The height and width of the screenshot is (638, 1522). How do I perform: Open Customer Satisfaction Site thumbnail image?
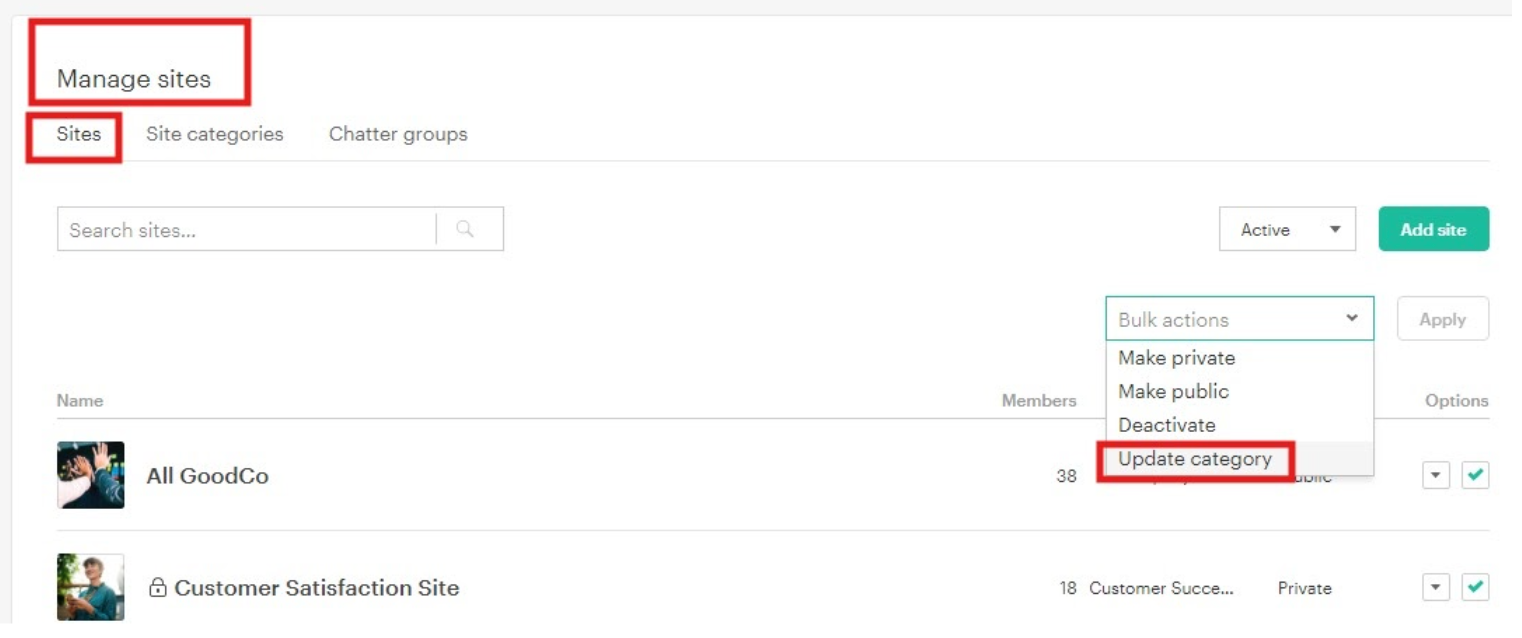[x=91, y=587]
